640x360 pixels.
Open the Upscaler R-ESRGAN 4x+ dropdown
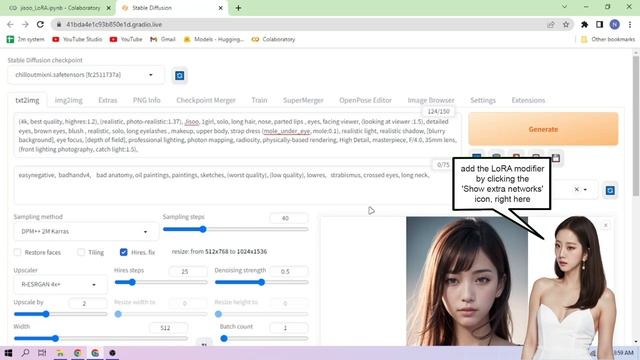click(x=60, y=284)
